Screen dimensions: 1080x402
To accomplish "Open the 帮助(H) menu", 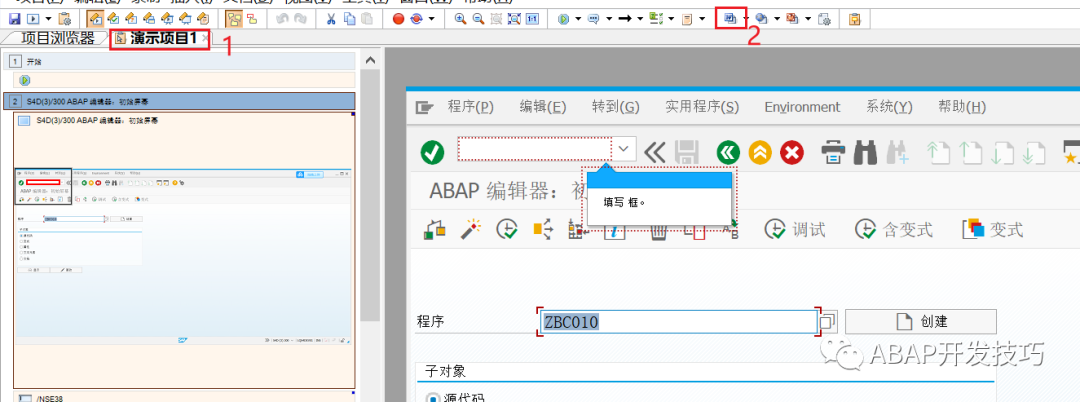I will pyautogui.click(x=962, y=107).
